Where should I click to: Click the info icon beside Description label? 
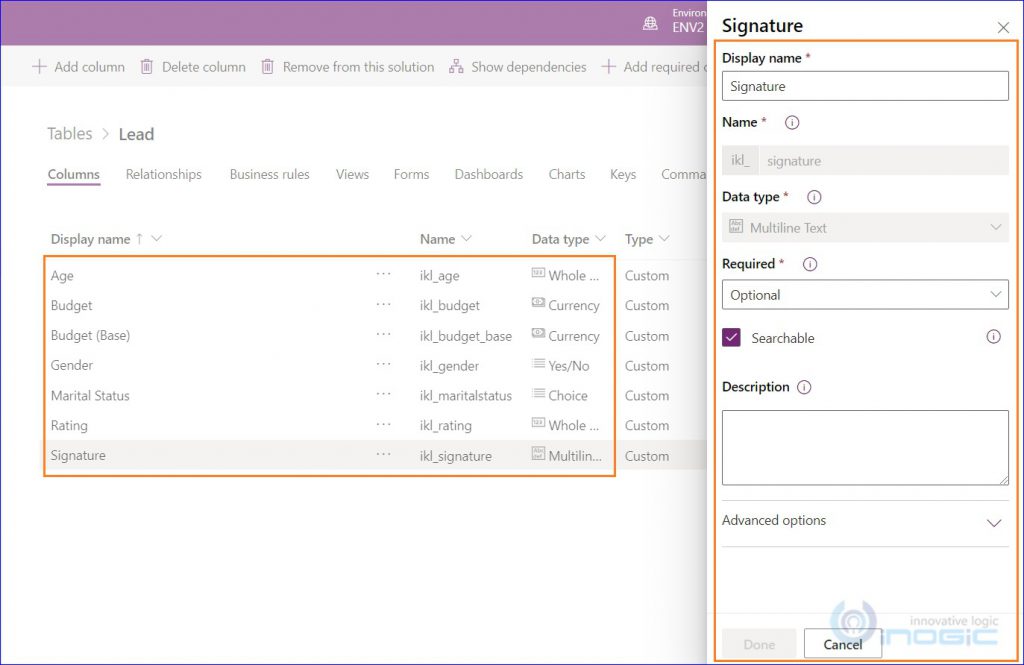click(x=804, y=387)
